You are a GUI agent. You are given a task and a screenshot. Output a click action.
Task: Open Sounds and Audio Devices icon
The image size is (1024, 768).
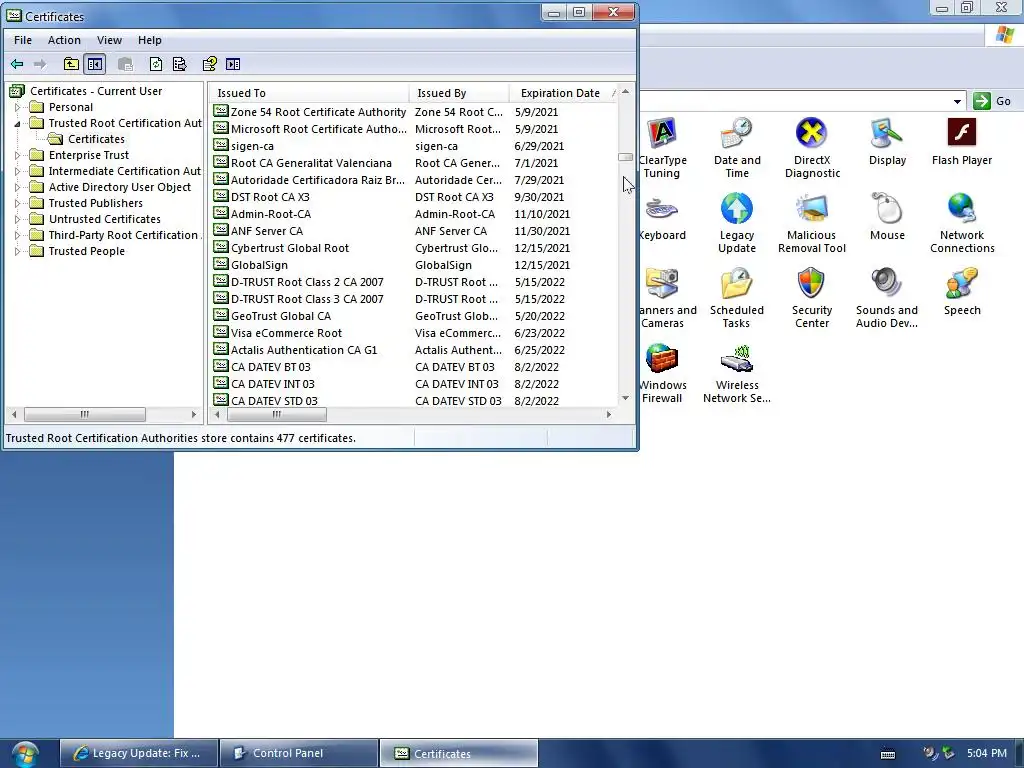(887, 298)
